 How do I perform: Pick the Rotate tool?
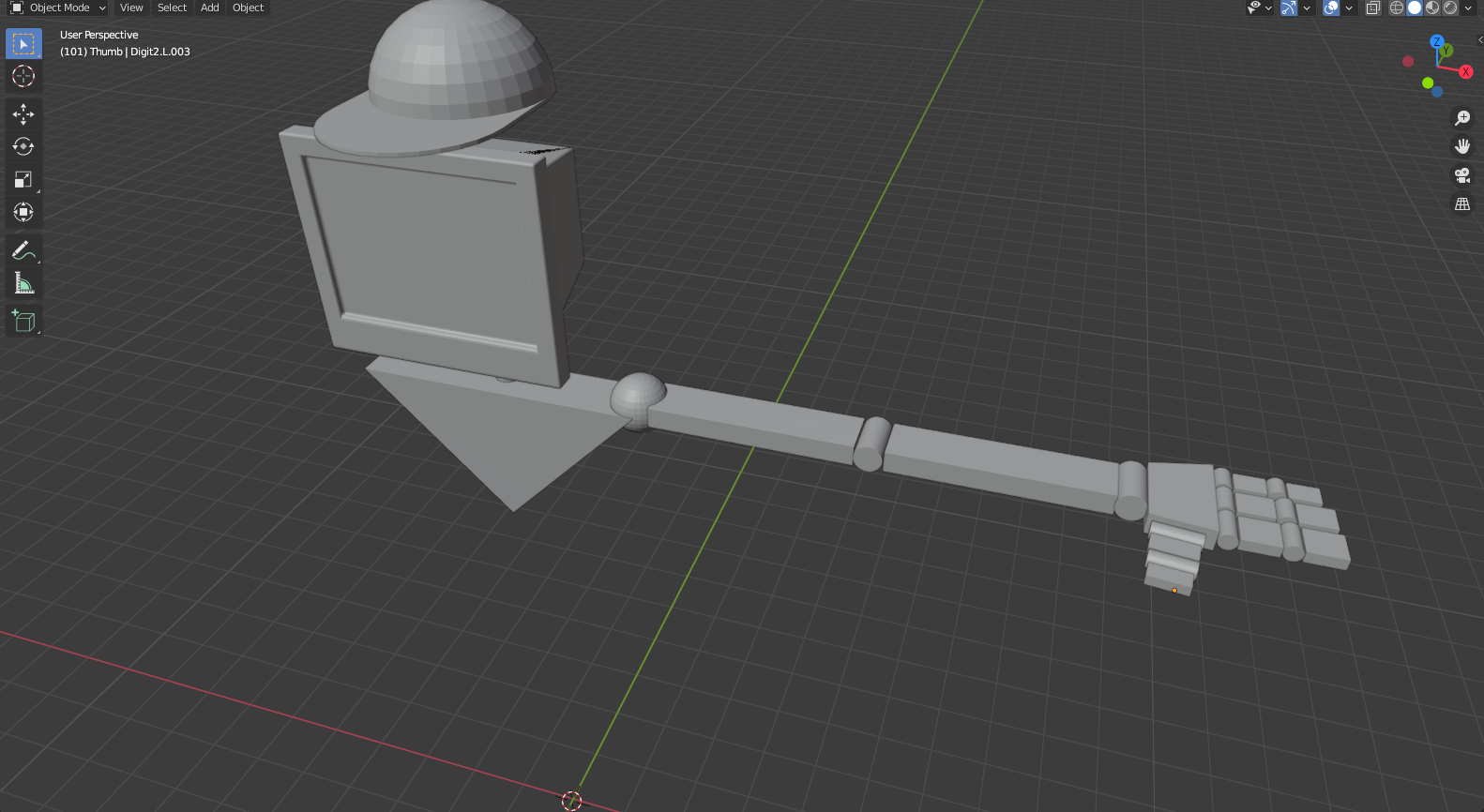(x=23, y=146)
